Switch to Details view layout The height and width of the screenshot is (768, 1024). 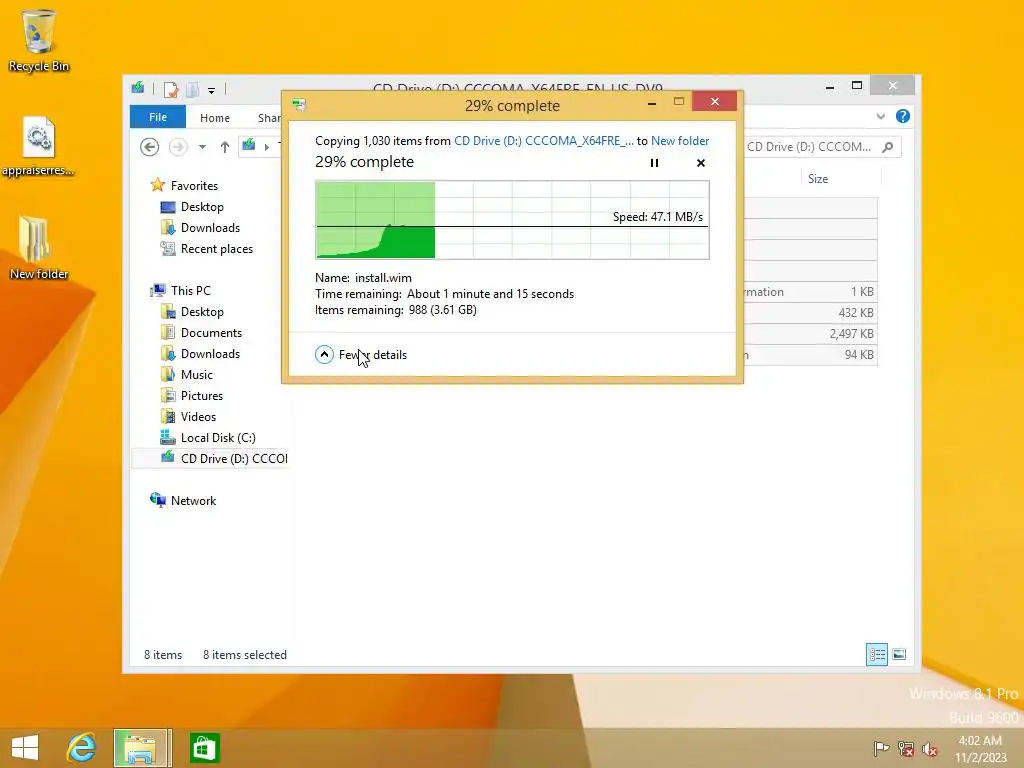pos(876,654)
